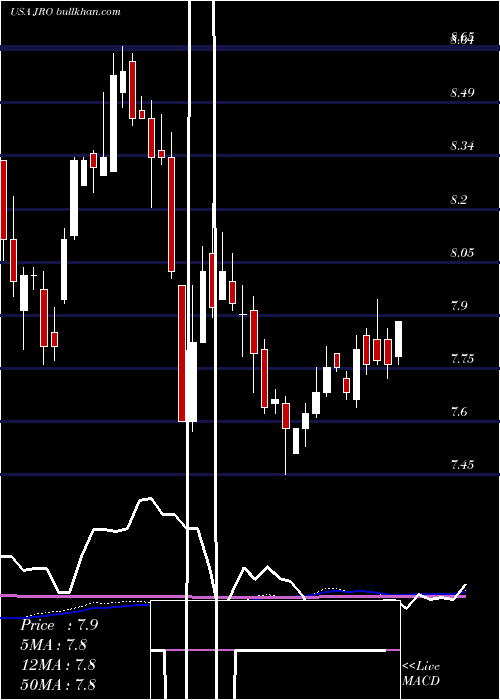The height and width of the screenshot is (700, 500).
Task: Click the 7.75 price axis label
Action: [462, 359]
